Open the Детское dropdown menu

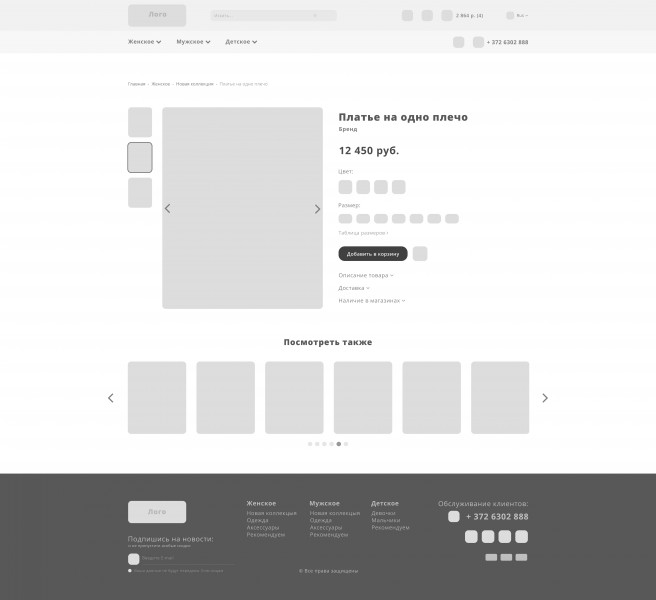tap(241, 42)
